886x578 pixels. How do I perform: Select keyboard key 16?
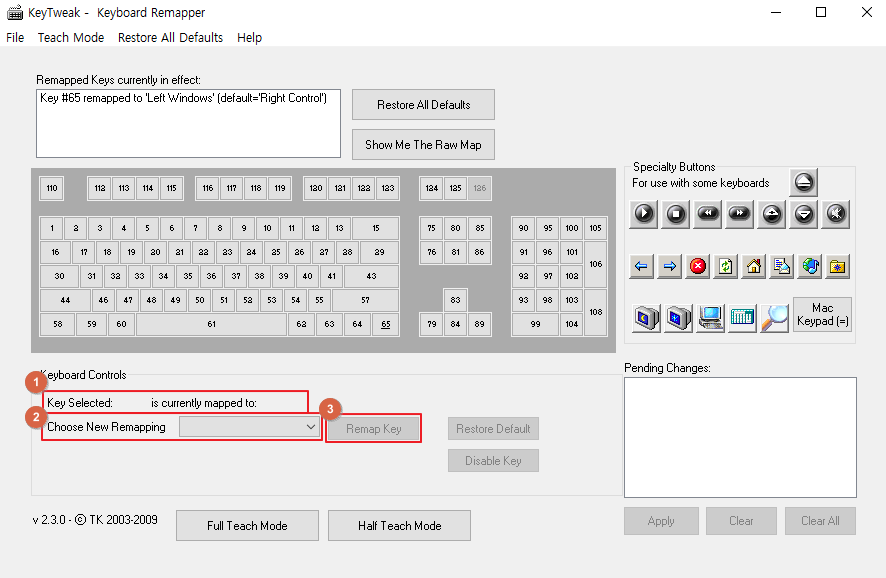(55, 252)
